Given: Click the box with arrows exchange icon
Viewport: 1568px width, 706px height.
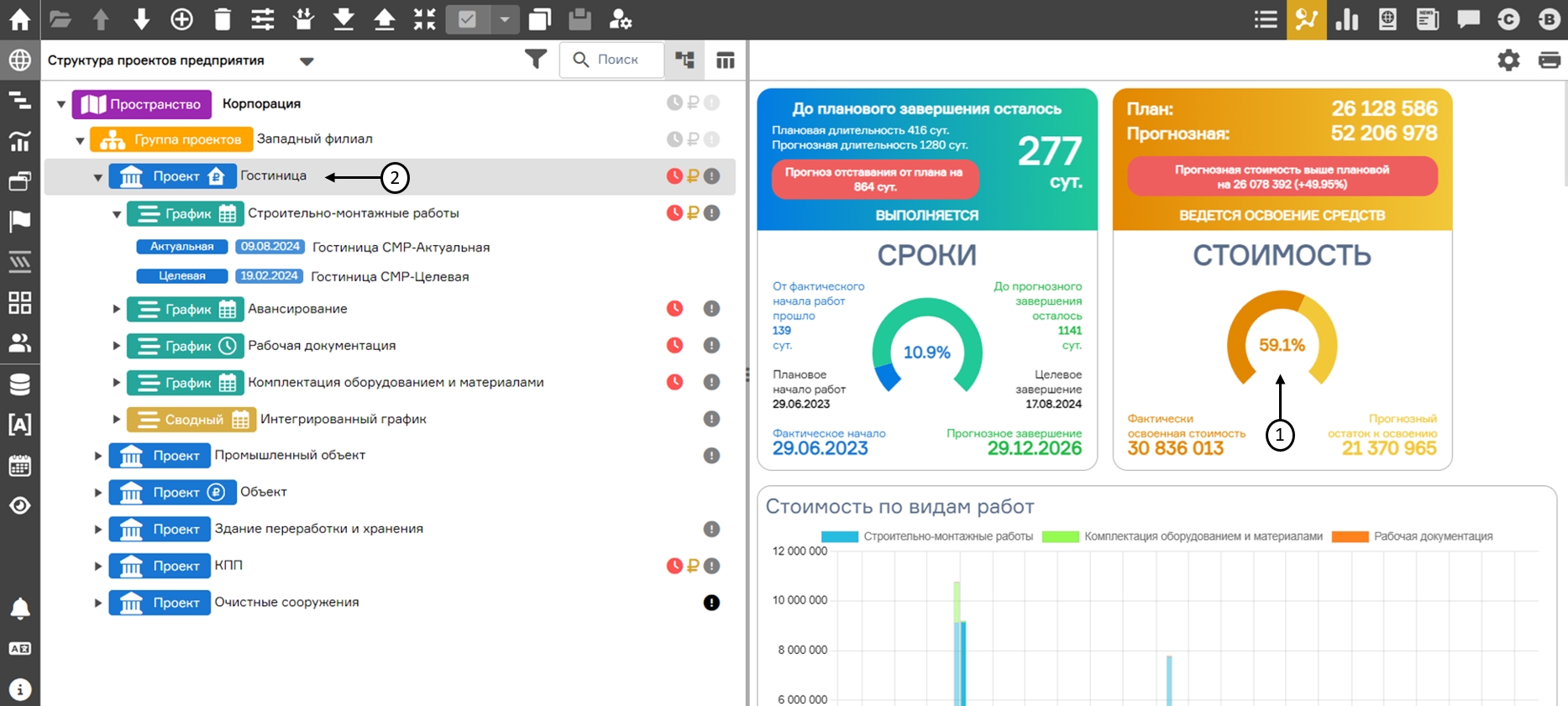Looking at the screenshot, I should (303, 19).
